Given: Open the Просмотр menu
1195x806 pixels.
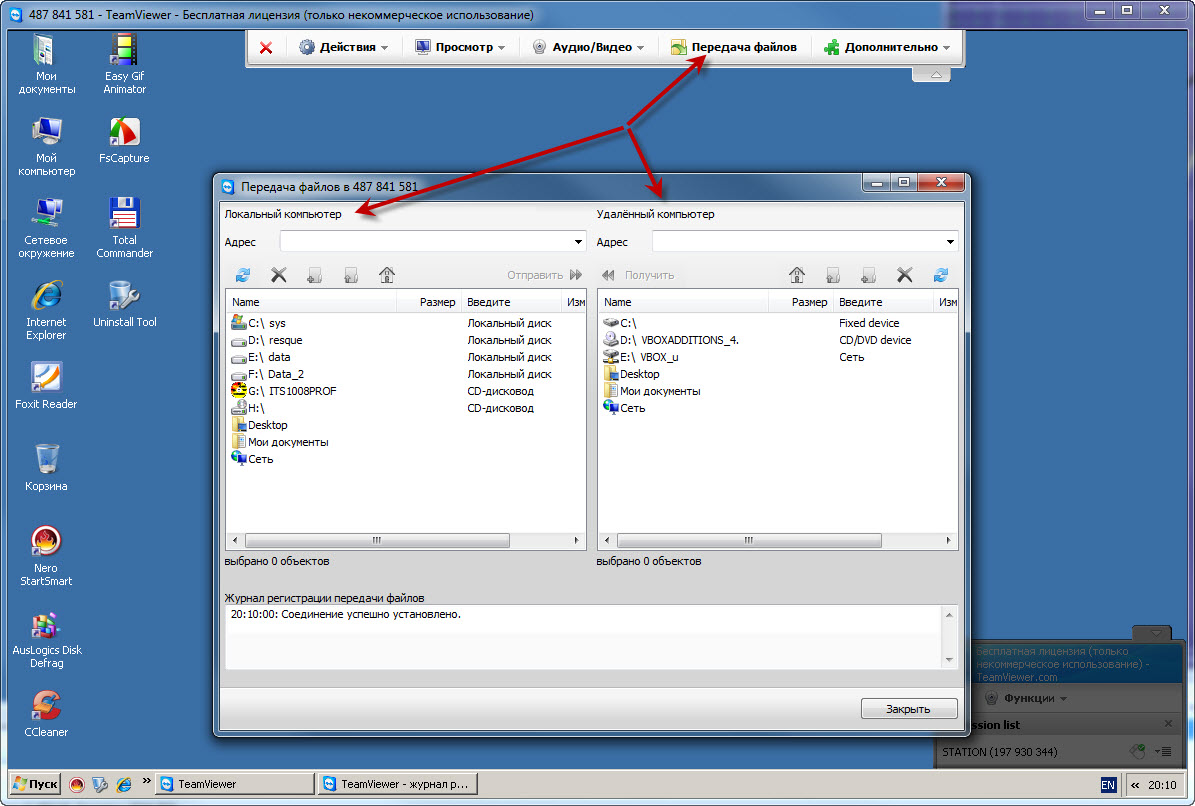Looking at the screenshot, I should (461, 47).
